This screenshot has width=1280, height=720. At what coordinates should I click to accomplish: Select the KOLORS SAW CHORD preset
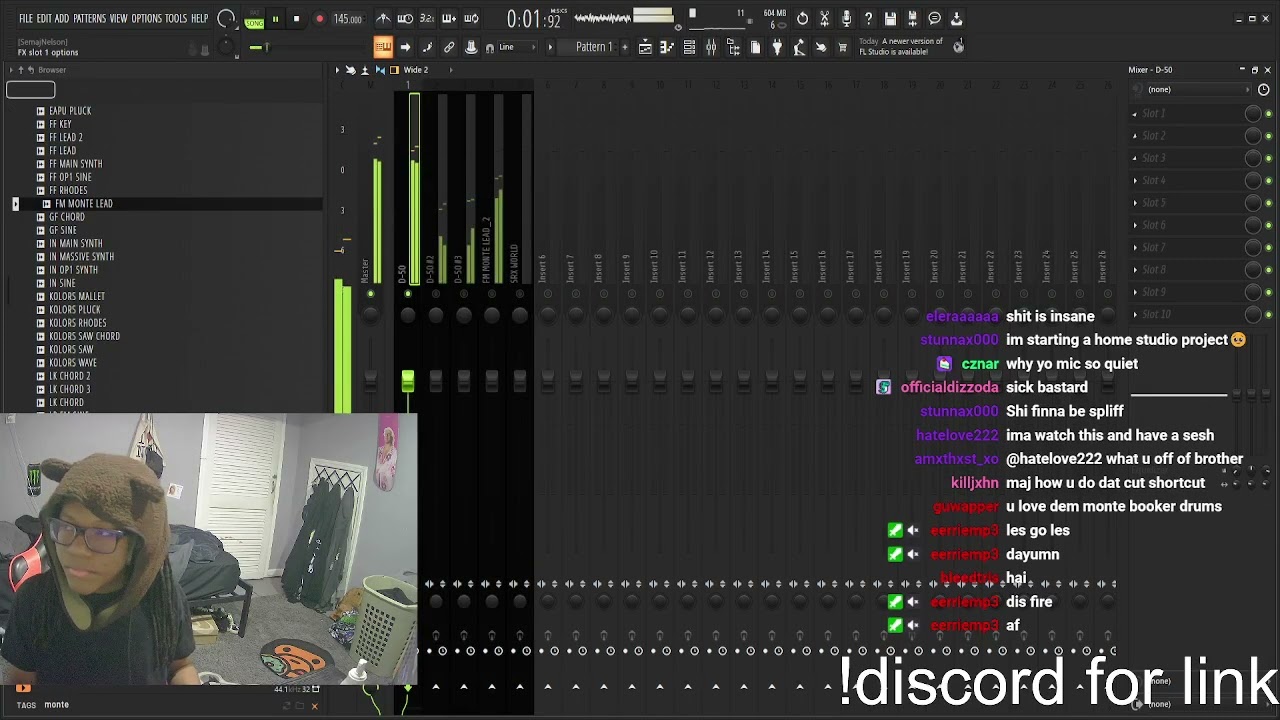[x=85, y=336]
